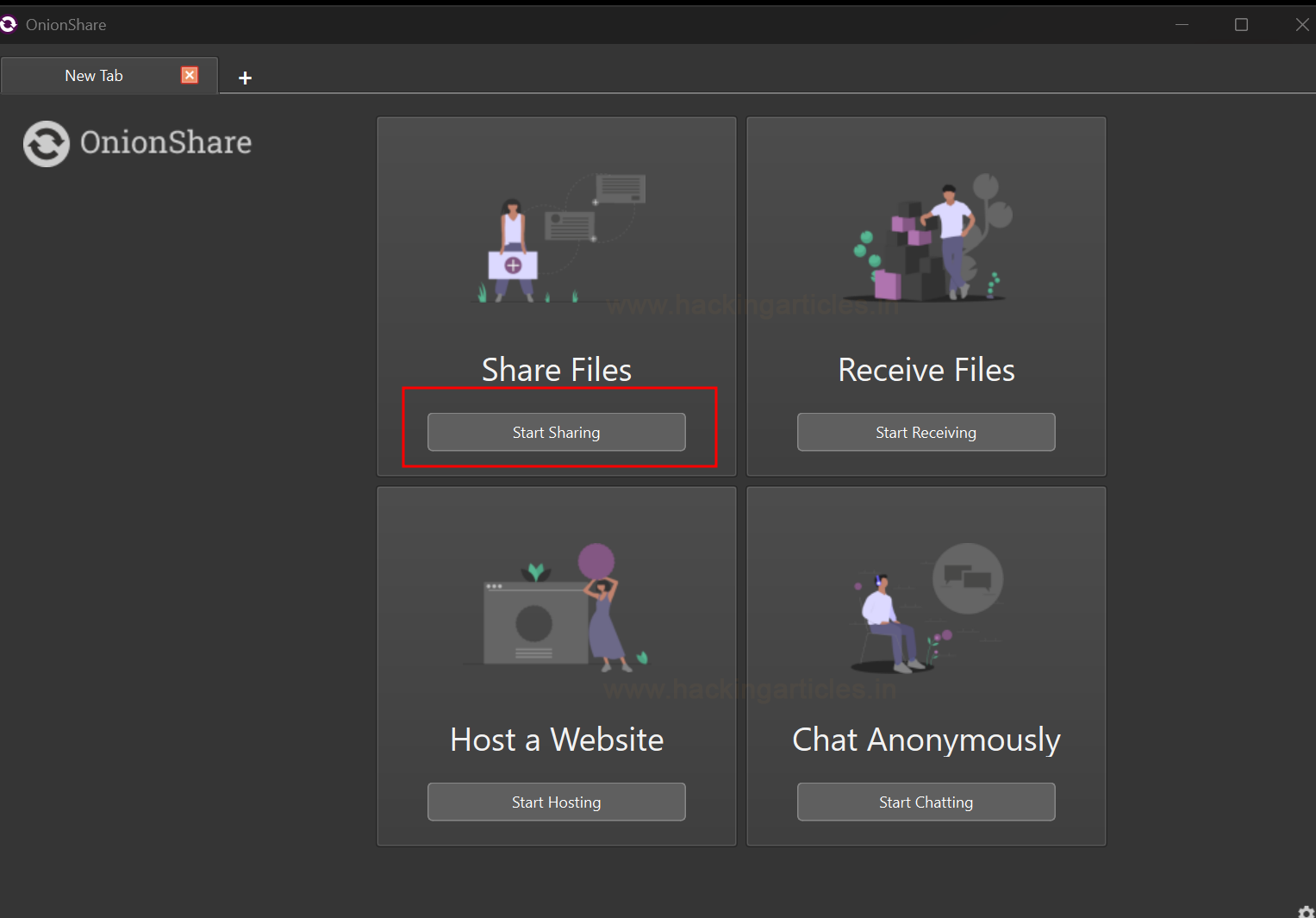Click the OnionShare title bar icon
The height and width of the screenshot is (918, 1316).
coord(8,24)
